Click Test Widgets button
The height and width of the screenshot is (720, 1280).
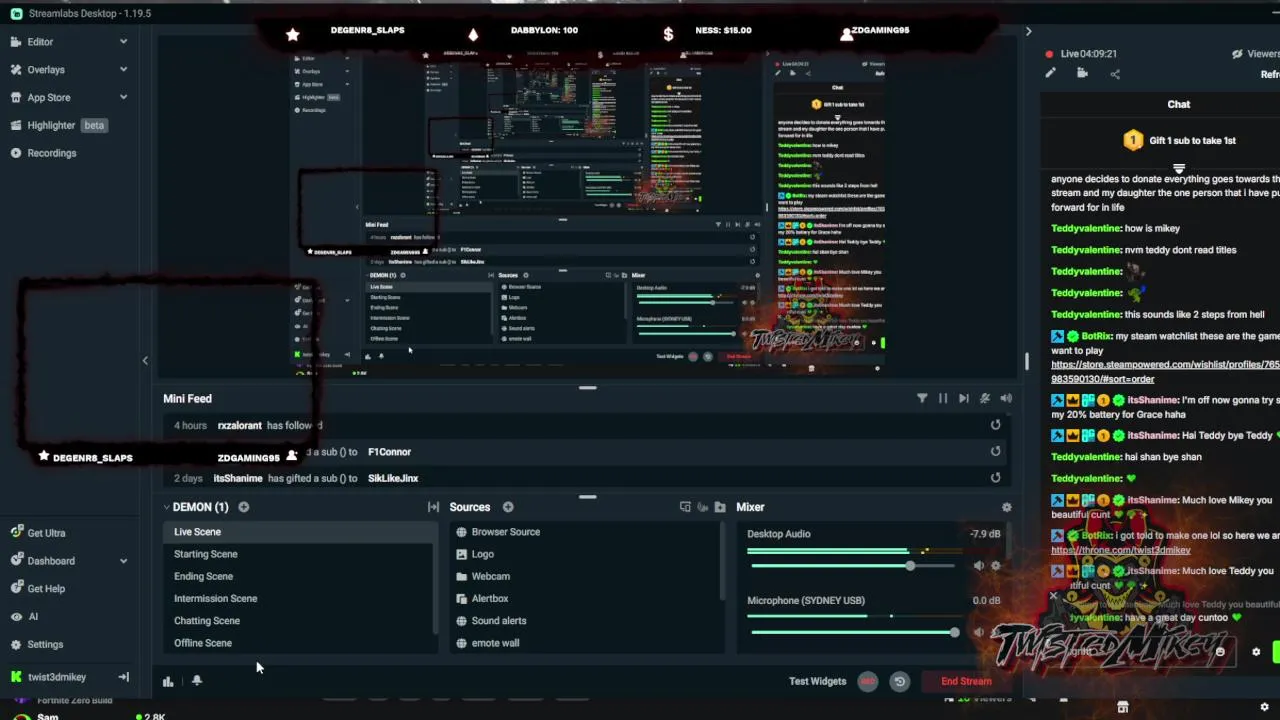click(x=817, y=681)
